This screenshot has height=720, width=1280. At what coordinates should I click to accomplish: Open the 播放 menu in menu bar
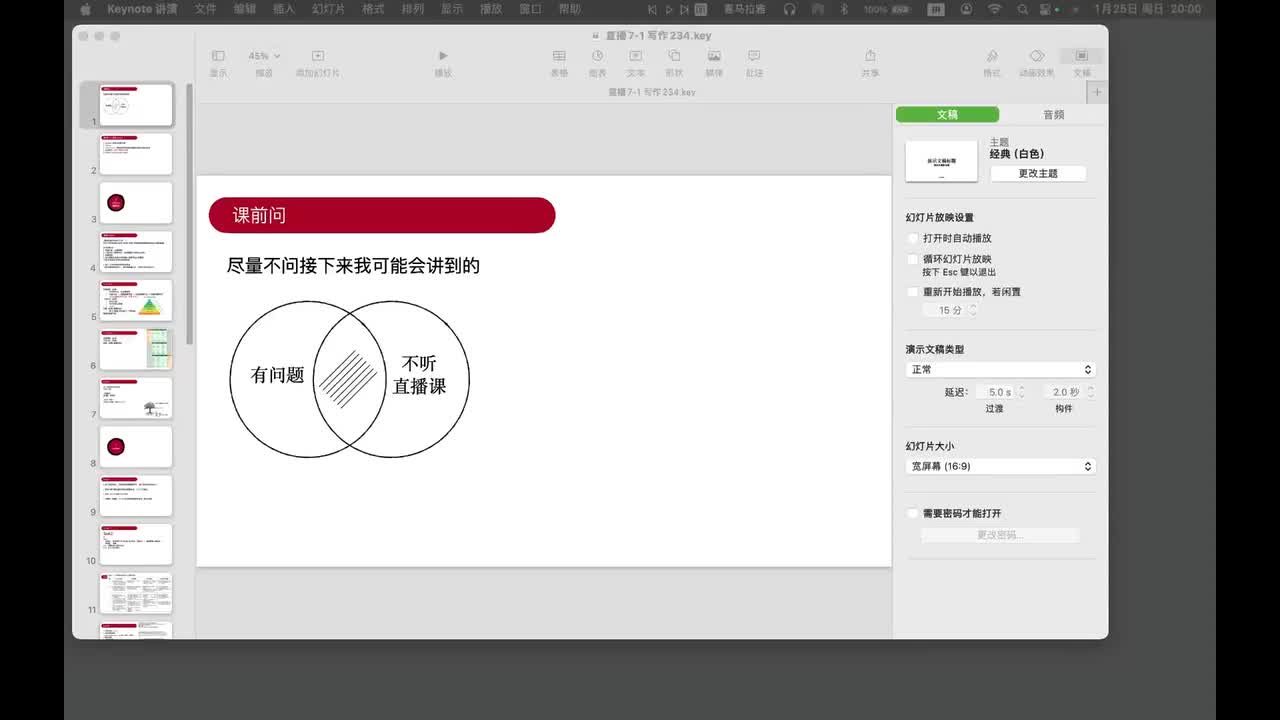point(491,9)
